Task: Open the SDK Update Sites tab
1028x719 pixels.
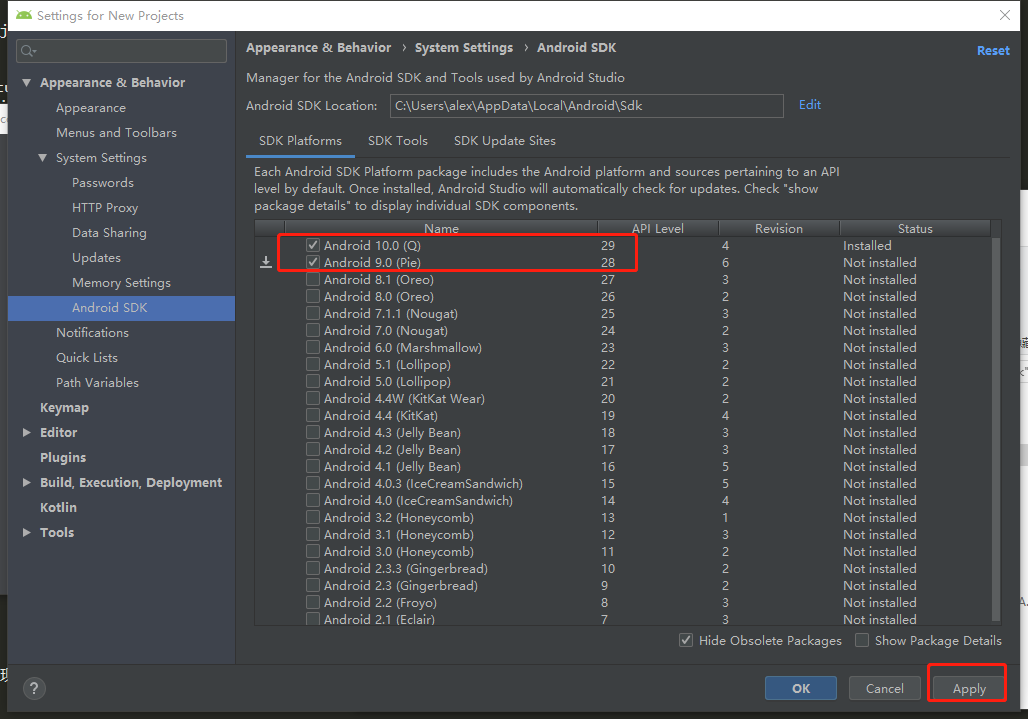Action: pos(505,141)
